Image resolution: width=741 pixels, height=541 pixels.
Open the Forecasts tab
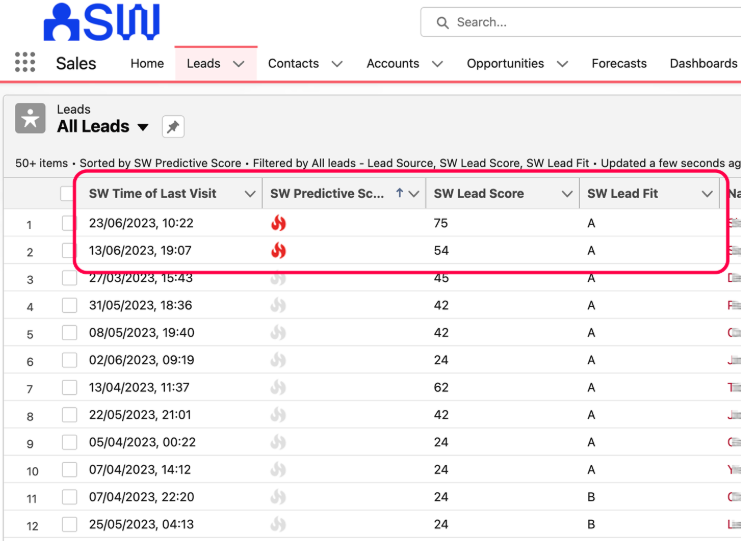point(619,63)
